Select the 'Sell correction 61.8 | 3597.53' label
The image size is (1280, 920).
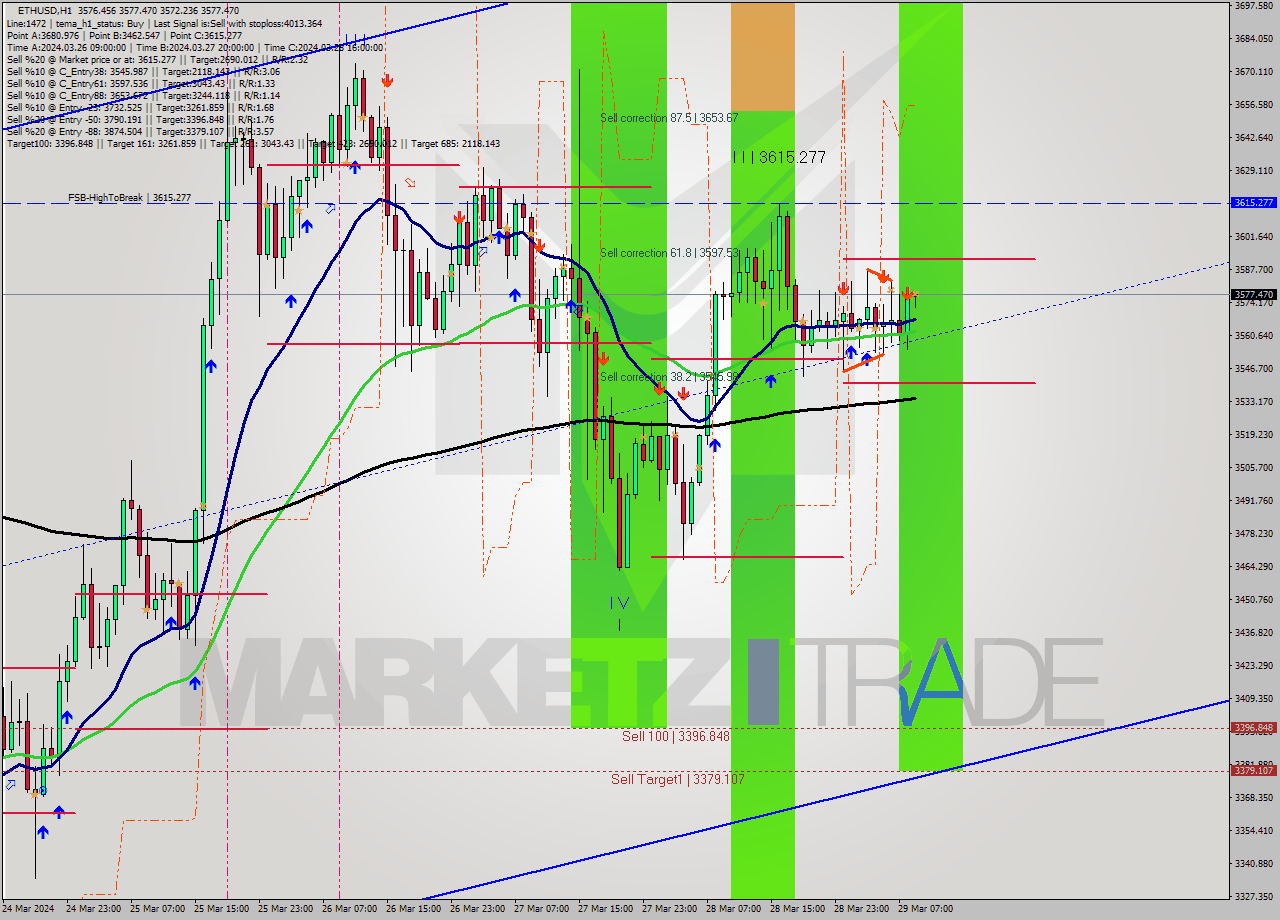[669, 253]
